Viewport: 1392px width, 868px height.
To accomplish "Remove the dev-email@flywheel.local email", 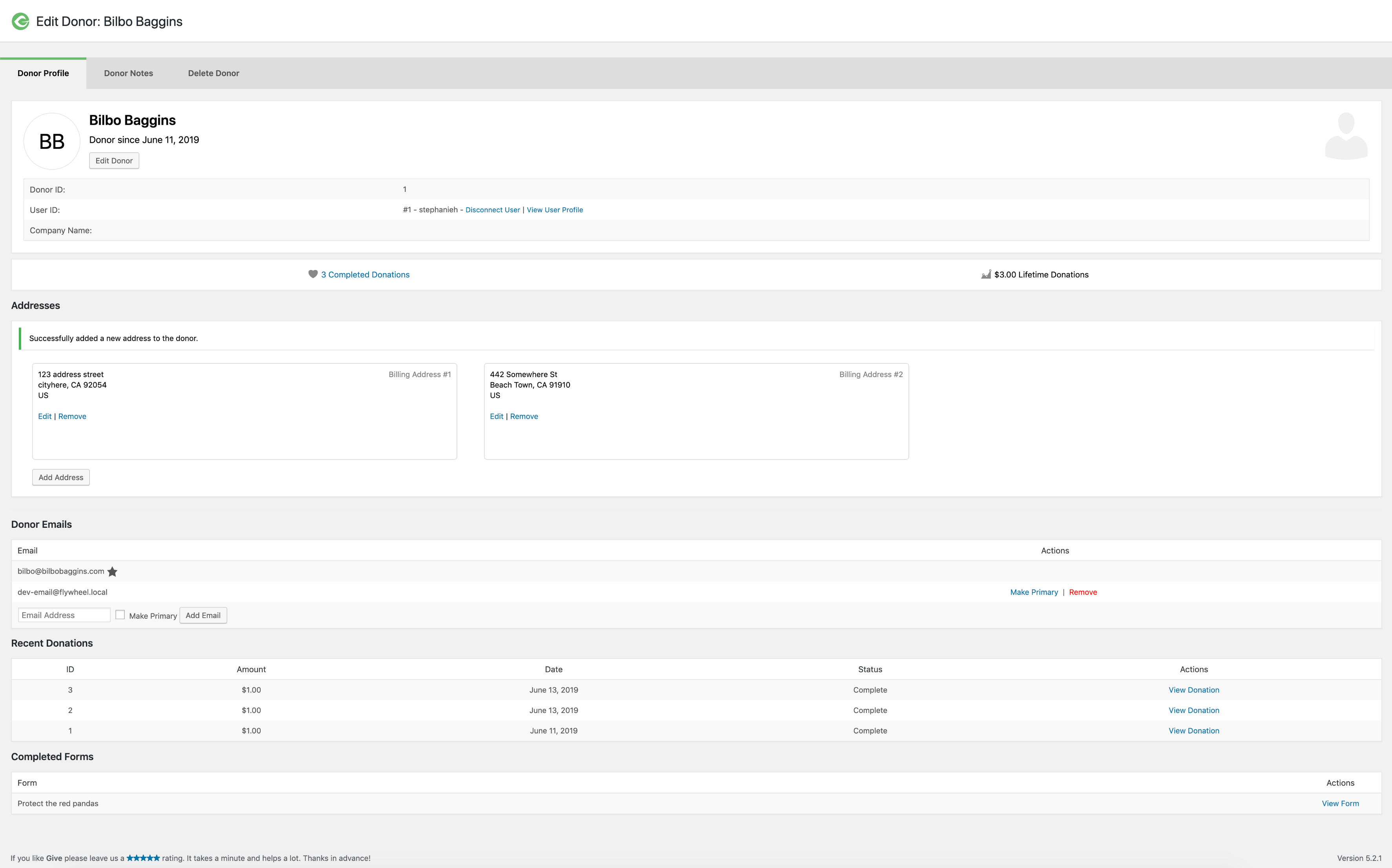I will point(1083,592).
